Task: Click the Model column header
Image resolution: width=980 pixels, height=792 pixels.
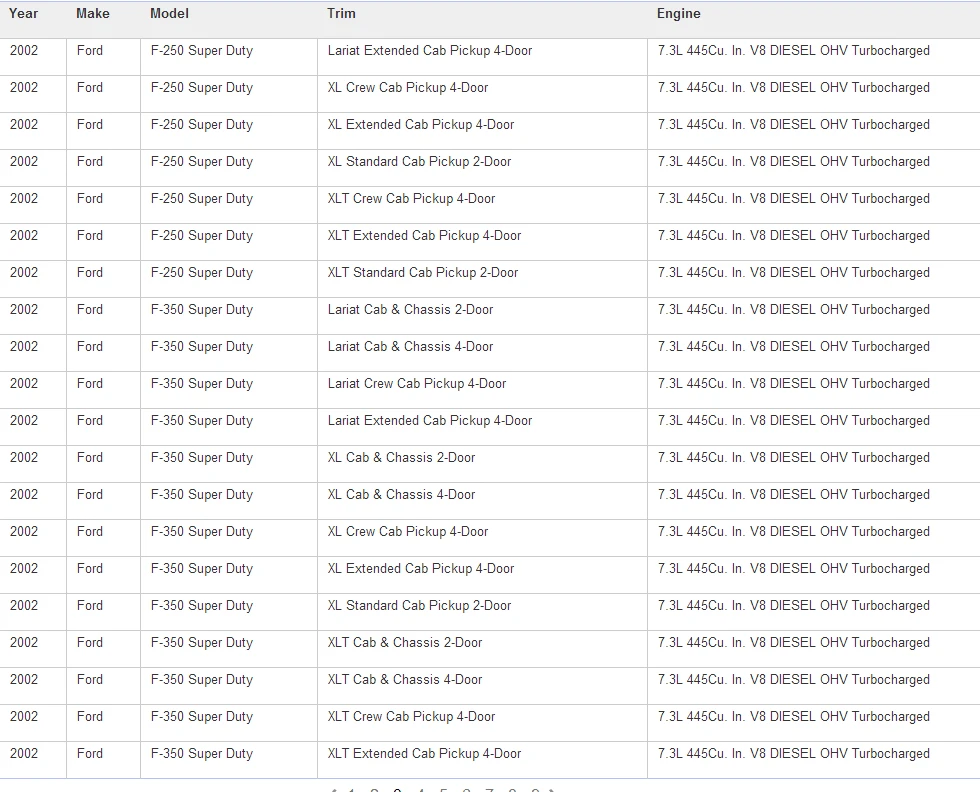Action: [x=169, y=14]
